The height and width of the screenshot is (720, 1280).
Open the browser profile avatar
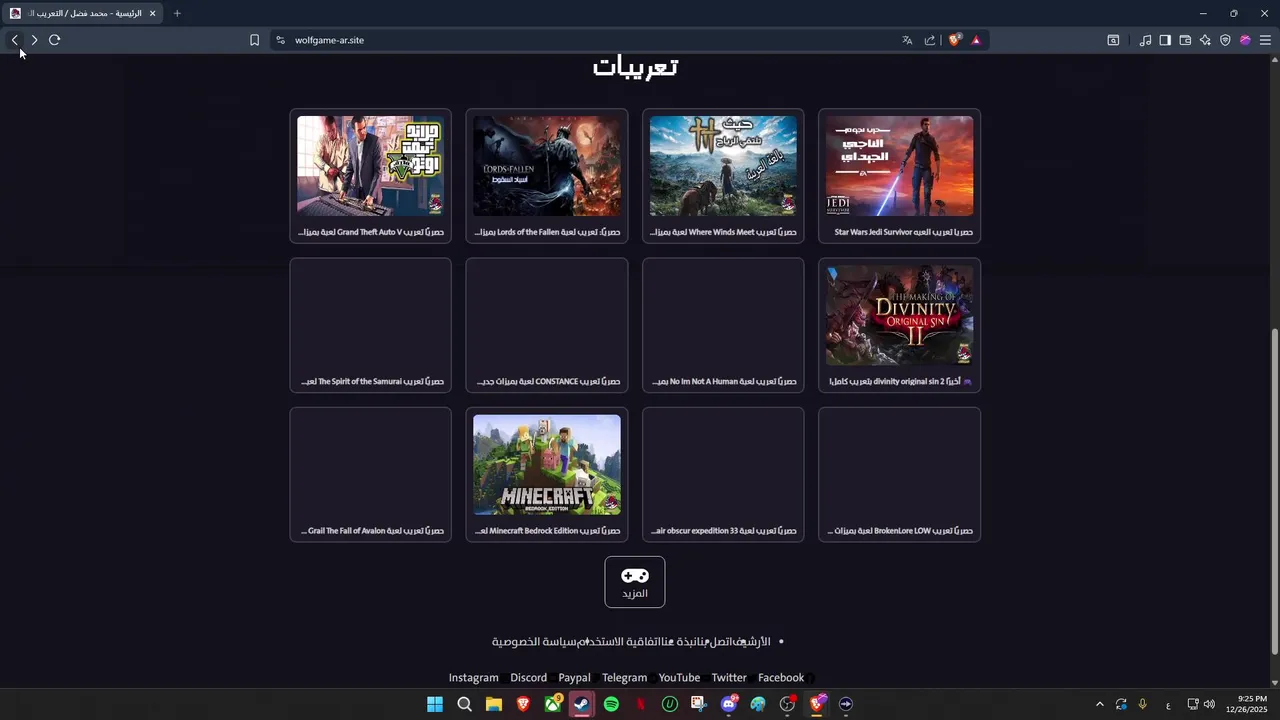point(1245,40)
